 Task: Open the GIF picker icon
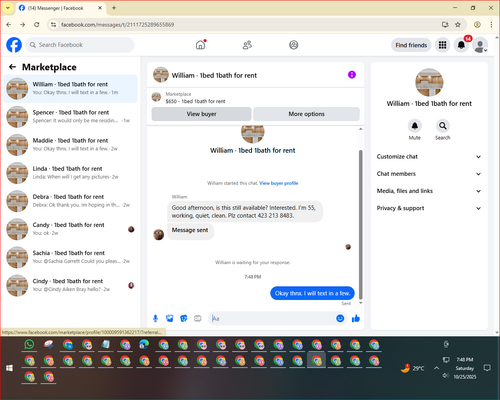tap(198, 318)
